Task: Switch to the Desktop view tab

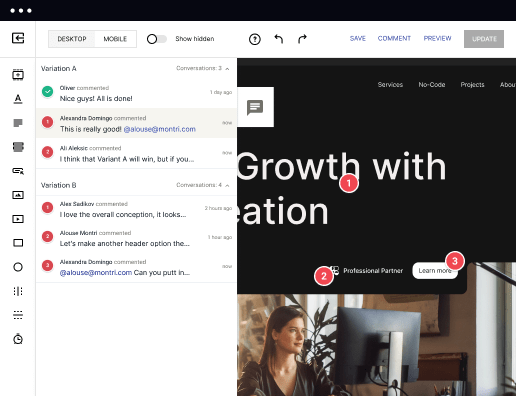Action: click(x=72, y=39)
